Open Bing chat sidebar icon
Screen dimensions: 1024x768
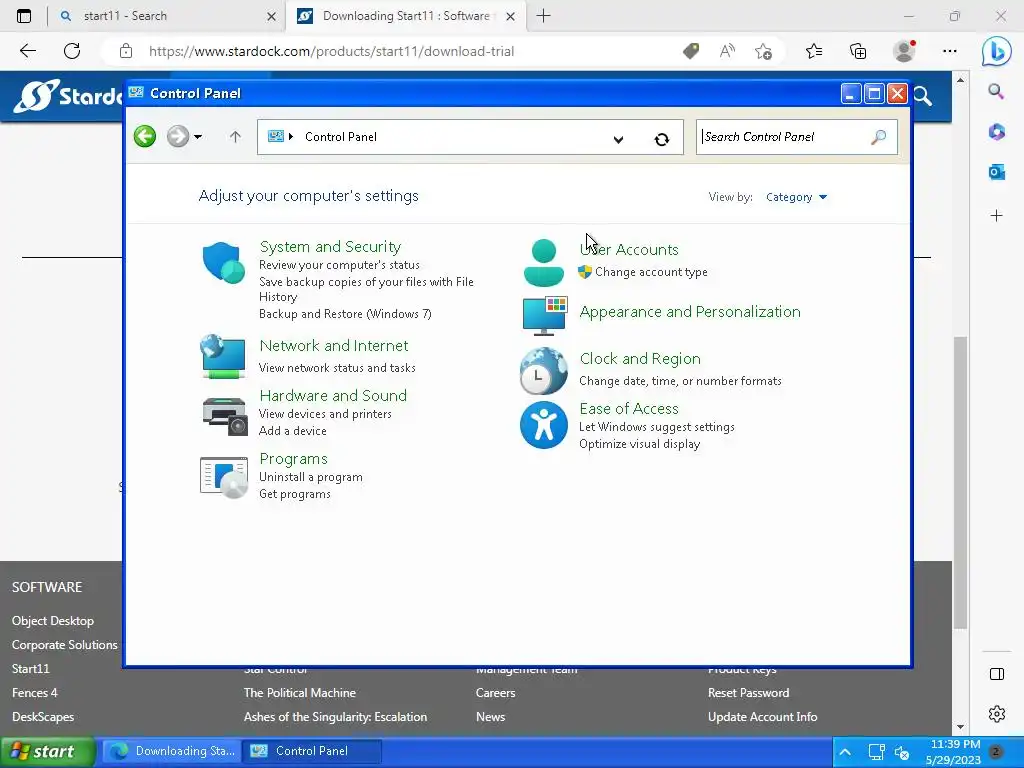click(997, 52)
